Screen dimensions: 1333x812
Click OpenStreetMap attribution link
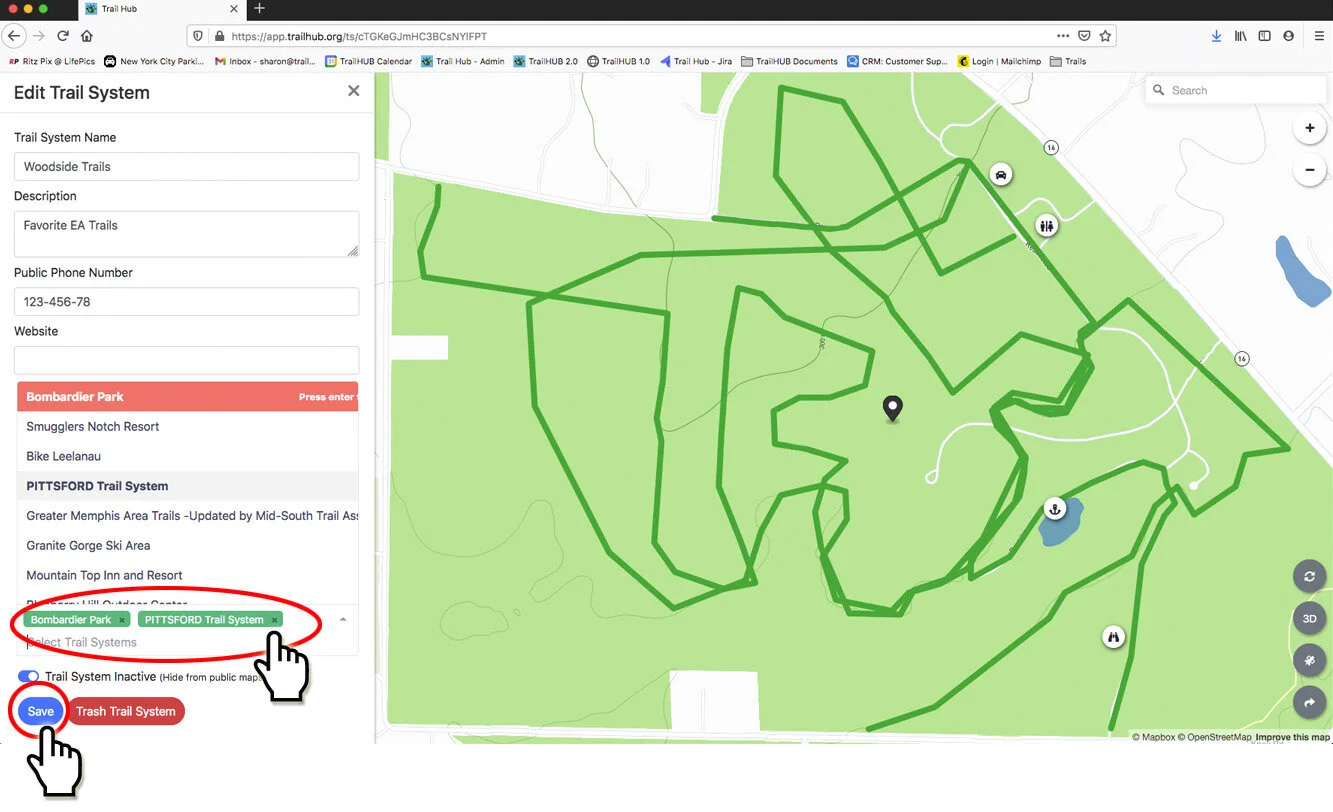[1213, 738]
